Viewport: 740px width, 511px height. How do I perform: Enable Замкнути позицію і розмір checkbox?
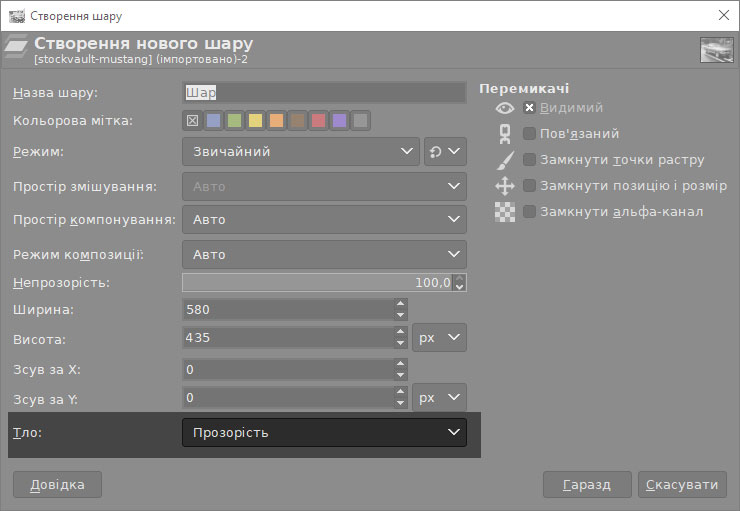click(529, 185)
